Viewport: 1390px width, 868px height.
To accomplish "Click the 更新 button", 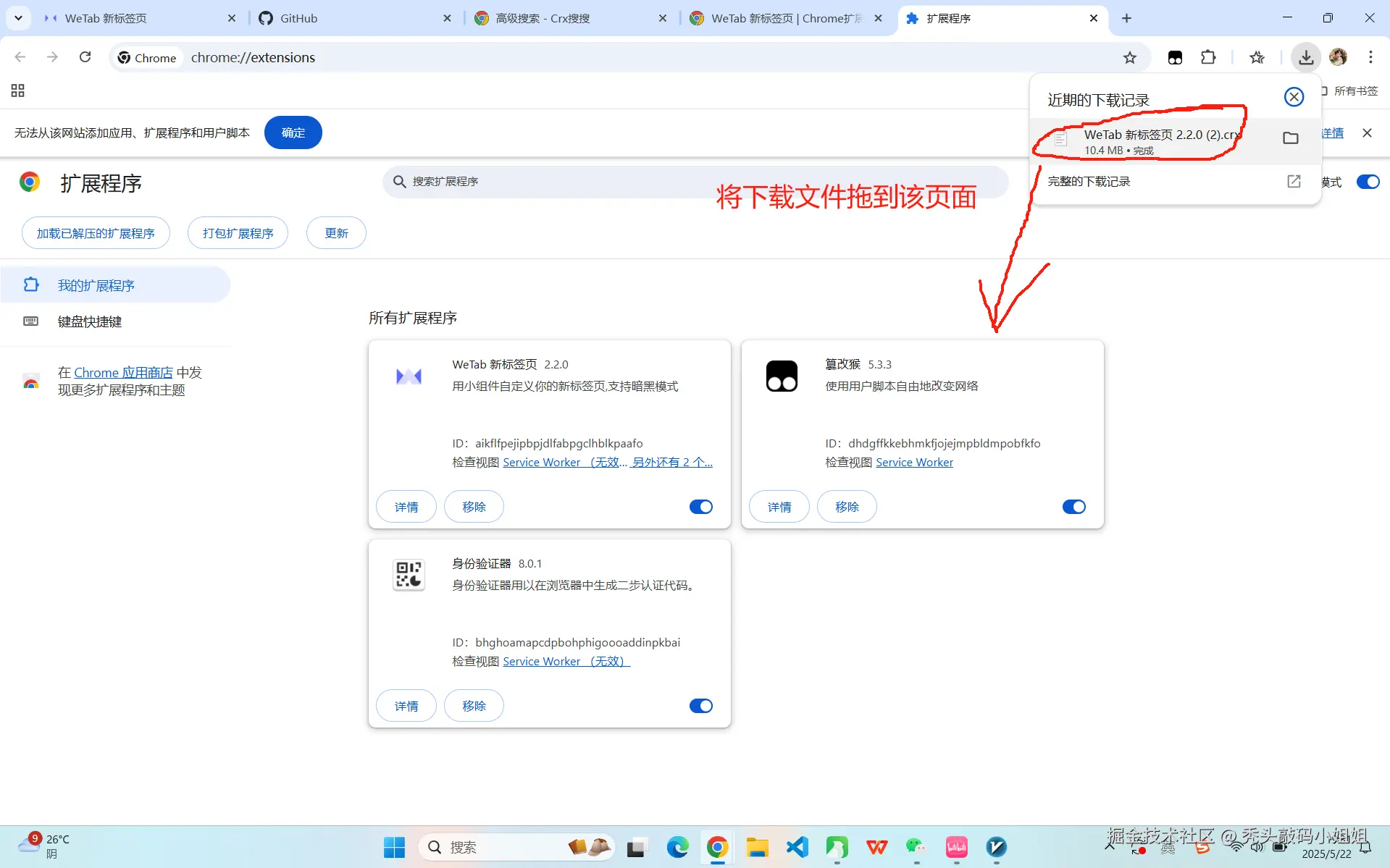I will click(x=336, y=233).
